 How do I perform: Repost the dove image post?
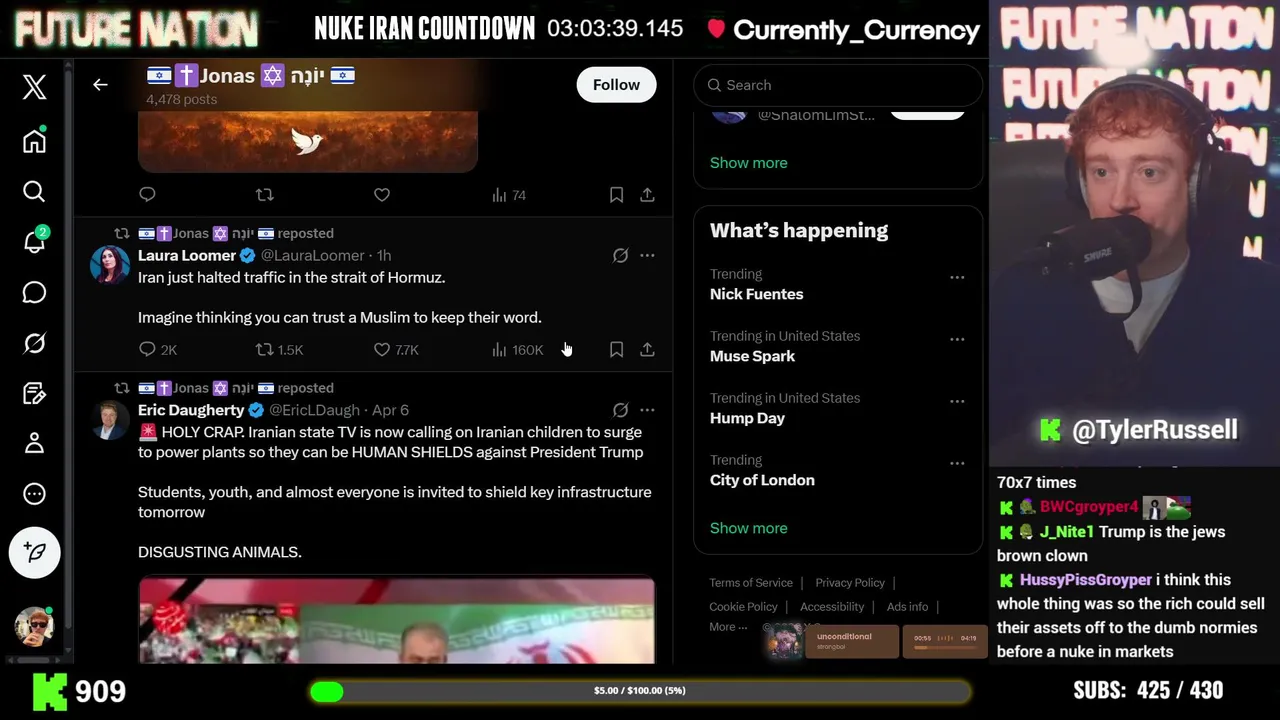tap(264, 194)
